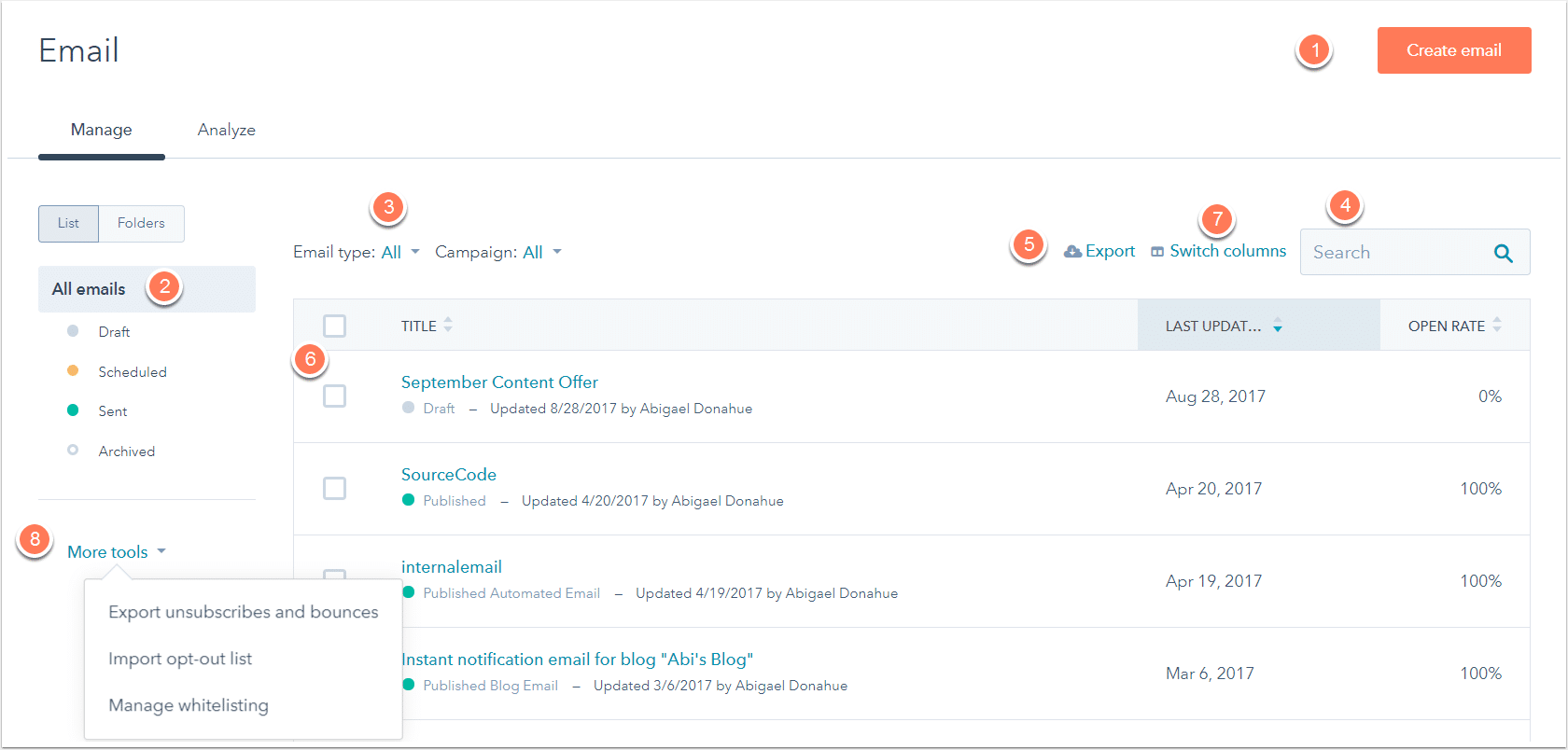This screenshot has width=1568, height=750.
Task: Click the Create email button
Action: pos(1454,50)
